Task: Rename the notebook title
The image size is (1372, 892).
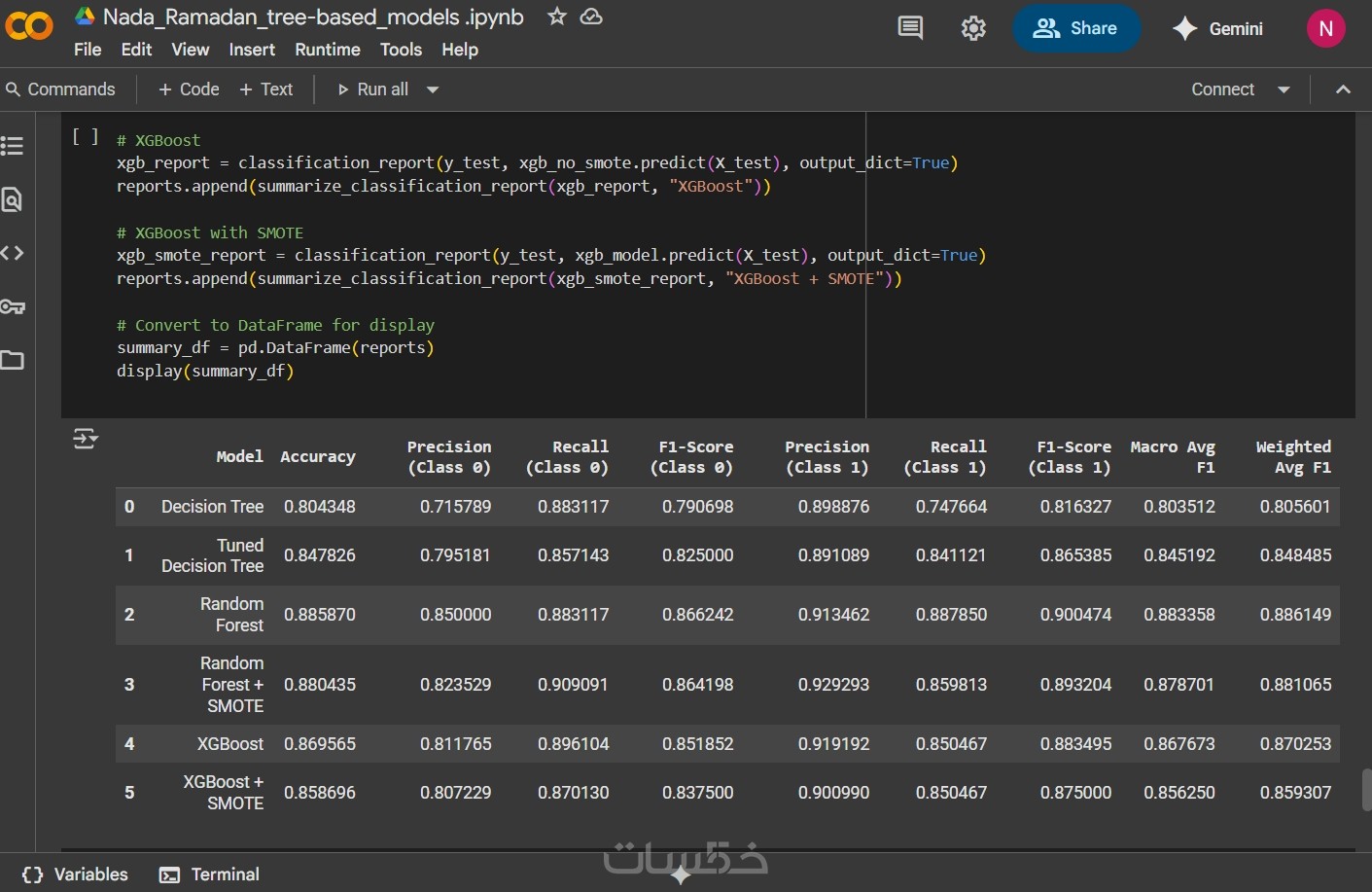Action: click(x=313, y=17)
